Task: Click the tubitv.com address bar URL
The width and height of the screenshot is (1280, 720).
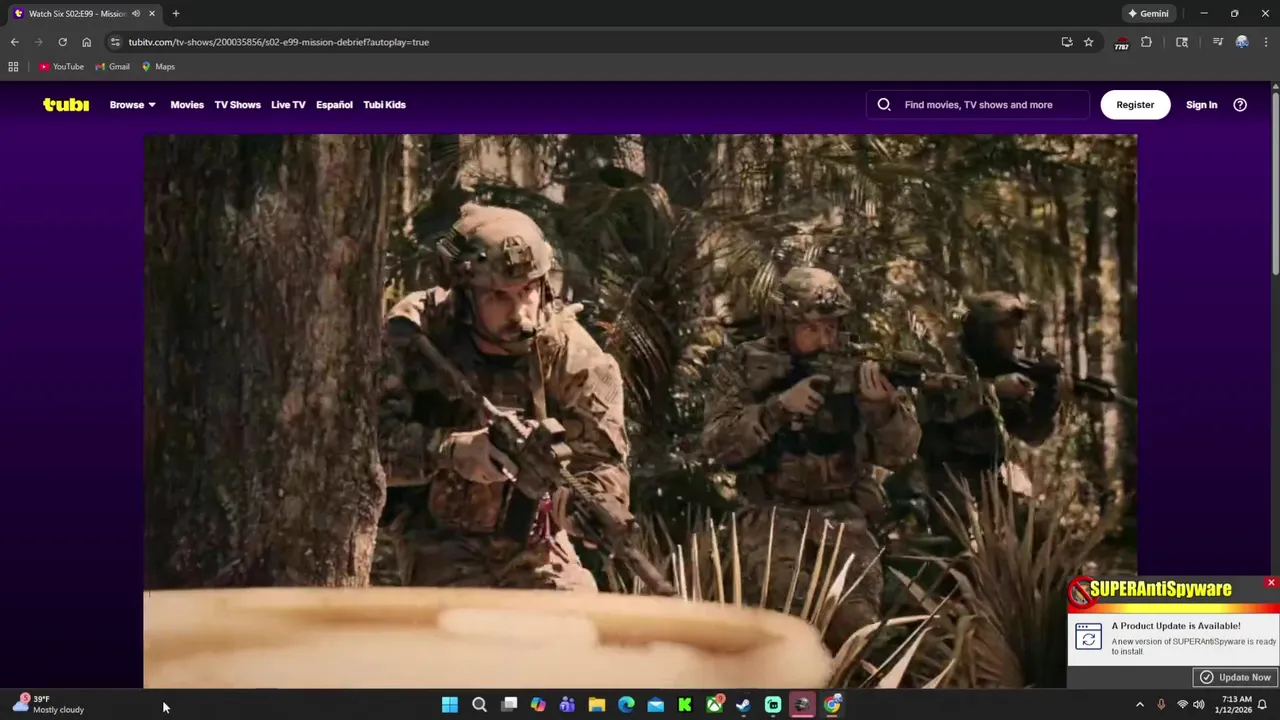Action: click(278, 42)
